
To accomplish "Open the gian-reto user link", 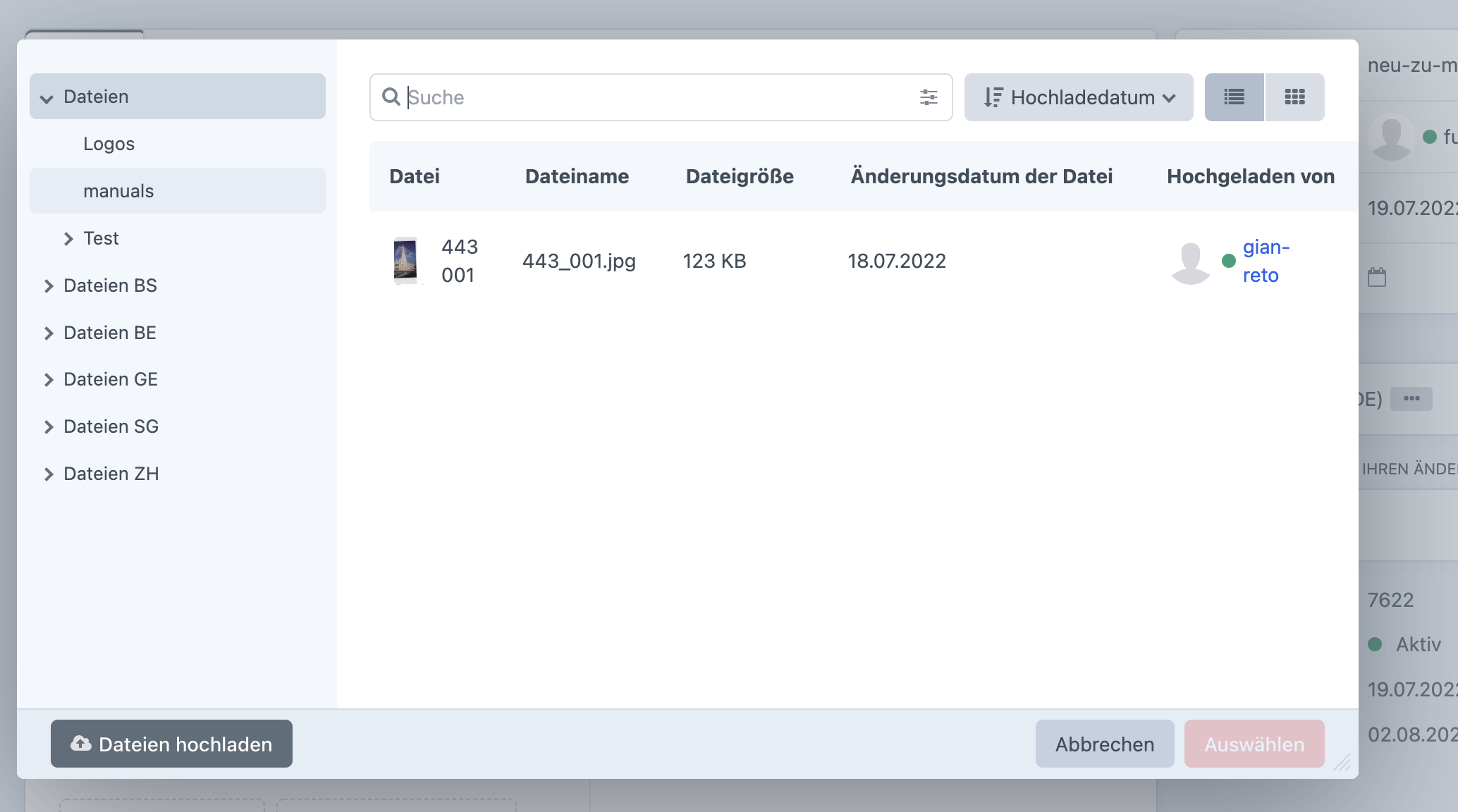I will pyautogui.click(x=1266, y=260).
